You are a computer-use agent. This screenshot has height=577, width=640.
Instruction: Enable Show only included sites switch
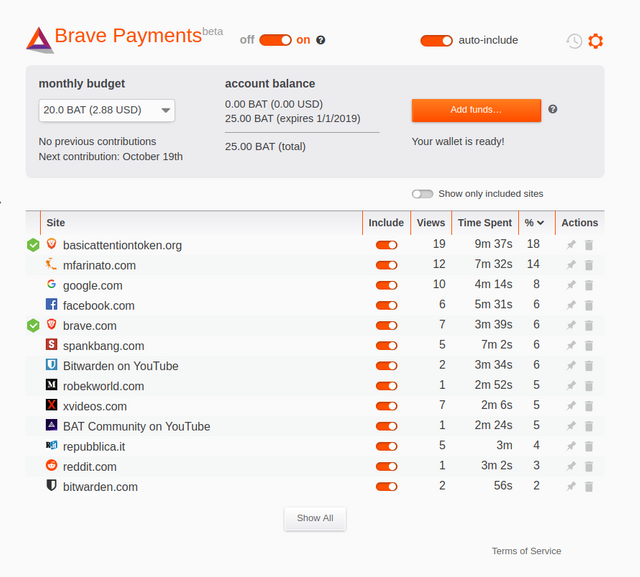point(422,193)
